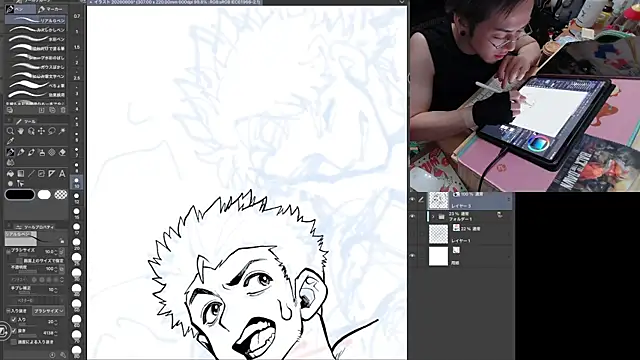Select the Auto select magic wand tool
The width and height of the screenshot is (640, 360).
pos(62,131)
